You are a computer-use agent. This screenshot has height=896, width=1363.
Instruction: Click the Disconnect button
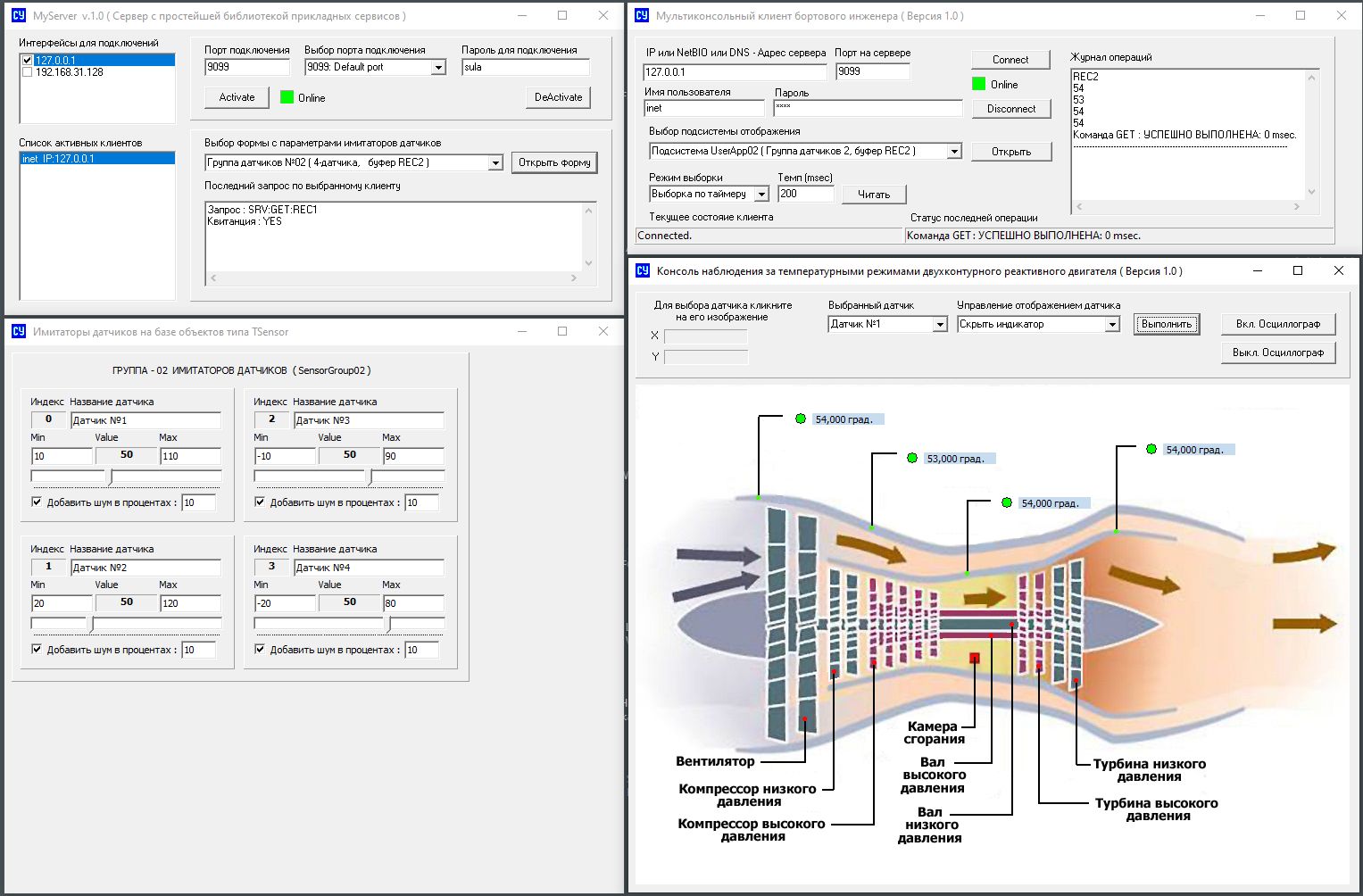[x=1010, y=109]
